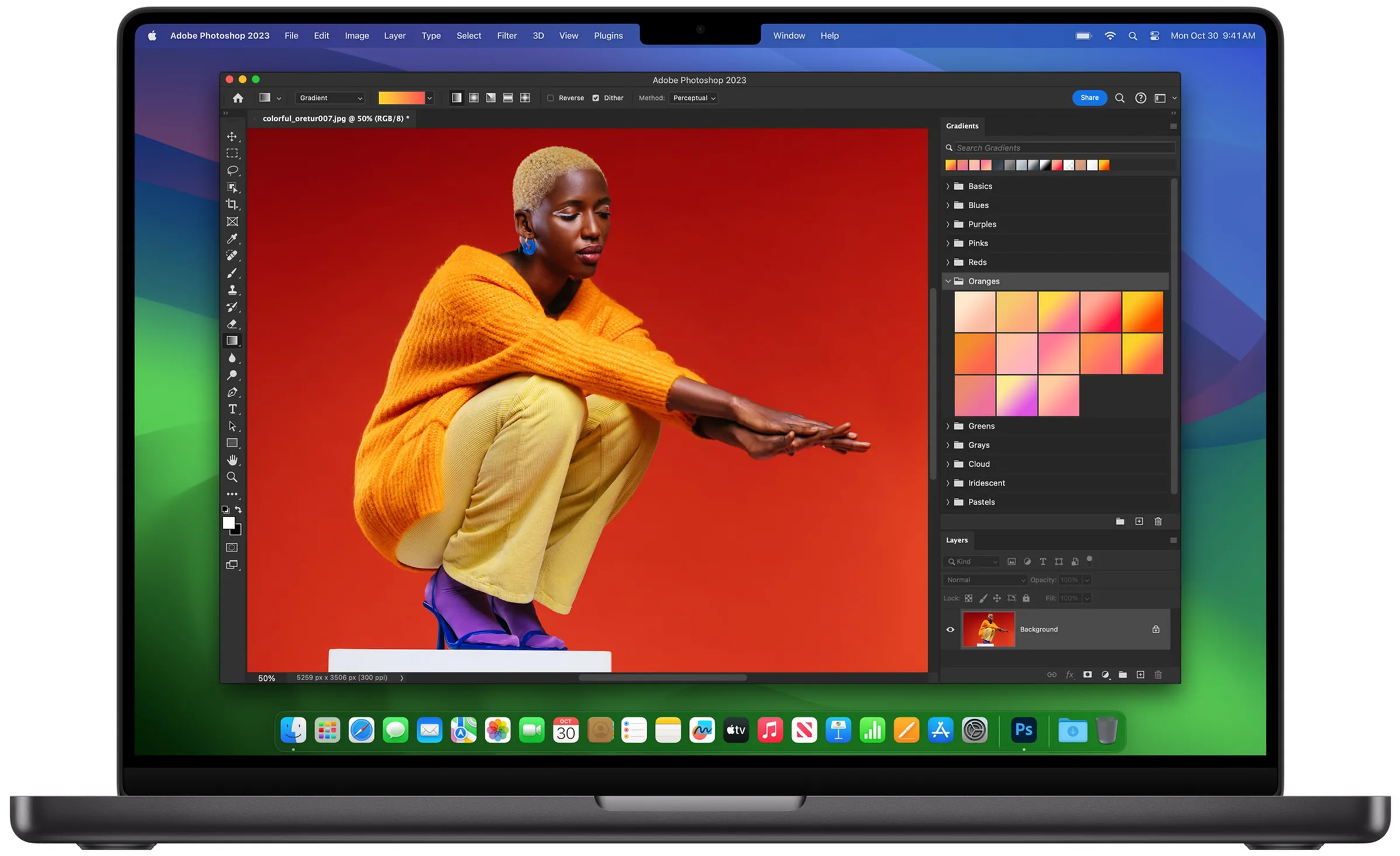The width and height of the screenshot is (1400, 856).
Task: Click the blue Share button
Action: pos(1088,98)
